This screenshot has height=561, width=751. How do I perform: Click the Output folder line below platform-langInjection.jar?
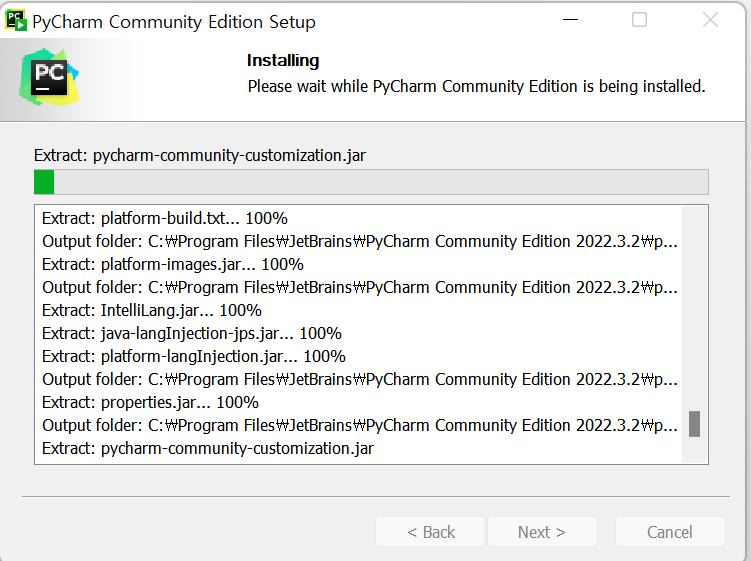pos(360,379)
